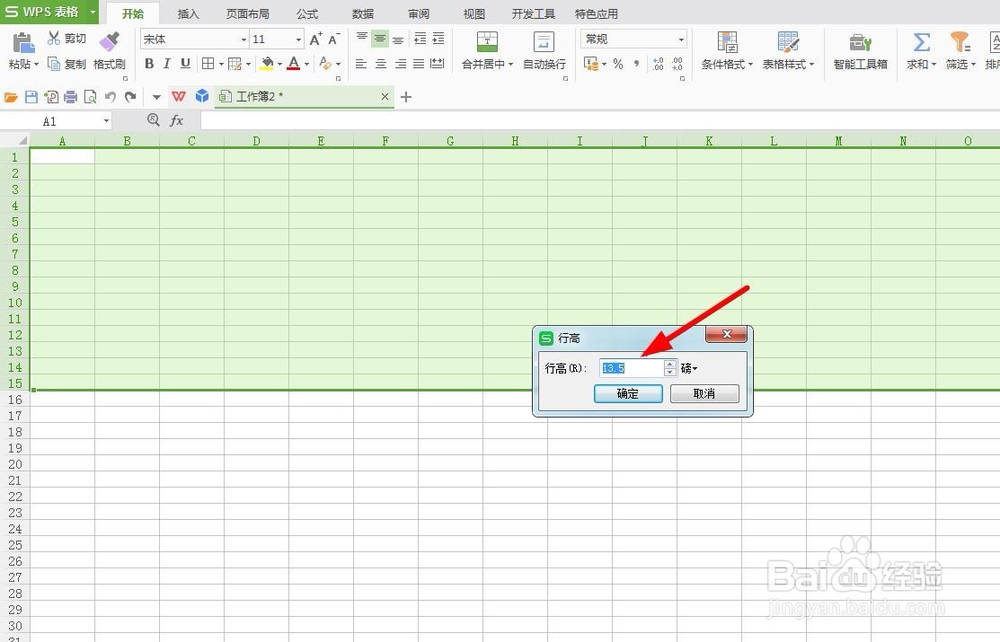Switch to the 页面布局 tab
Viewport: 1000px width, 642px height.
[247, 13]
